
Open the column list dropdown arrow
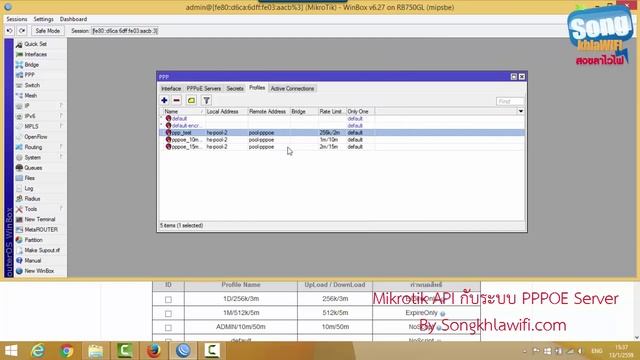521,111
